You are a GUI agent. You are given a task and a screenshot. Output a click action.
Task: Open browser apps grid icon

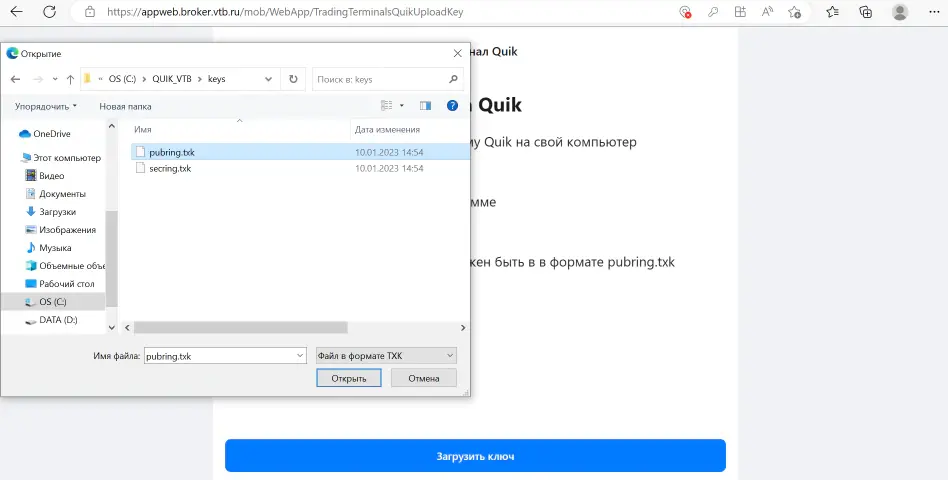click(x=740, y=11)
